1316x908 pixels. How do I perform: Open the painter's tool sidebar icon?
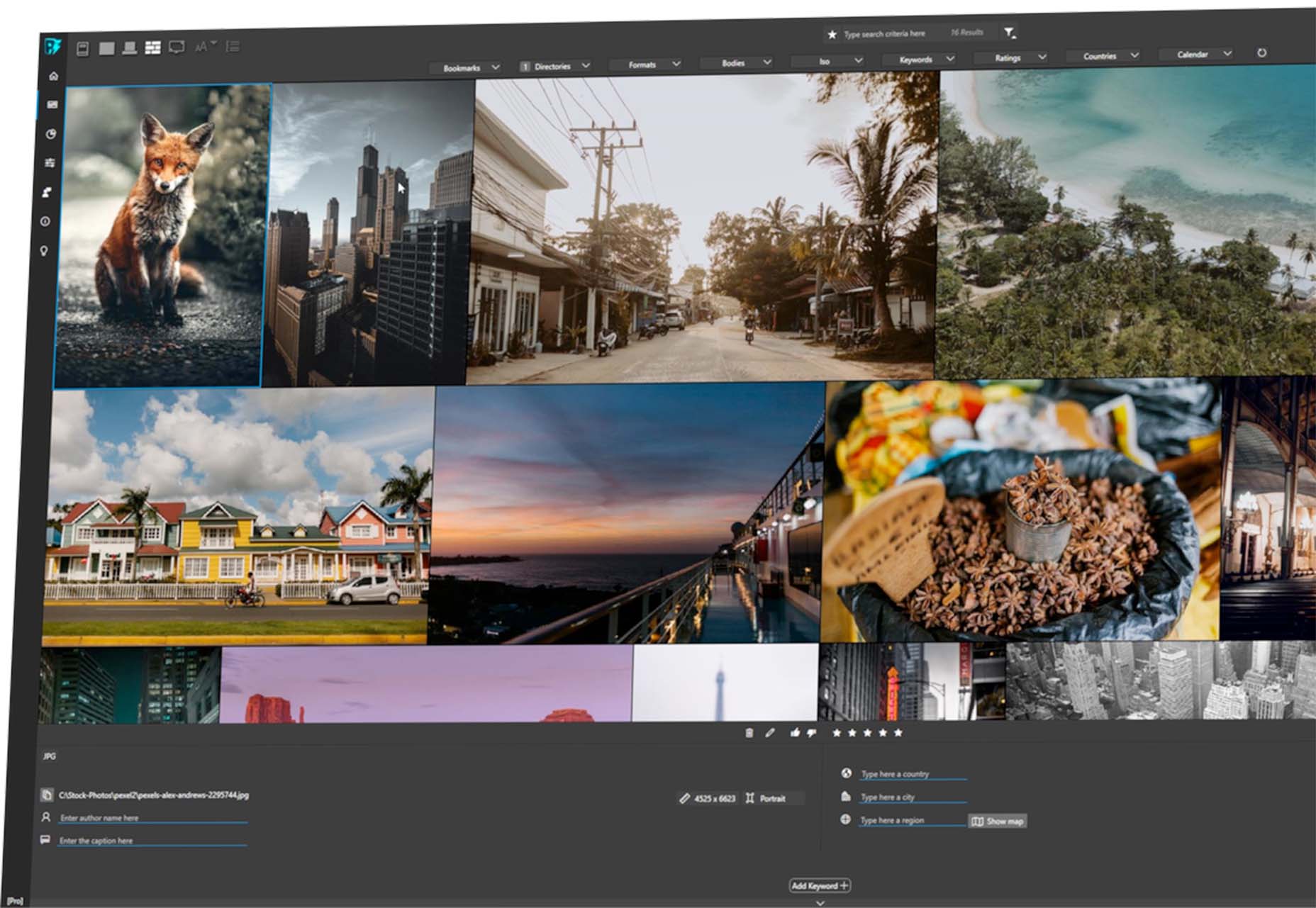48,192
